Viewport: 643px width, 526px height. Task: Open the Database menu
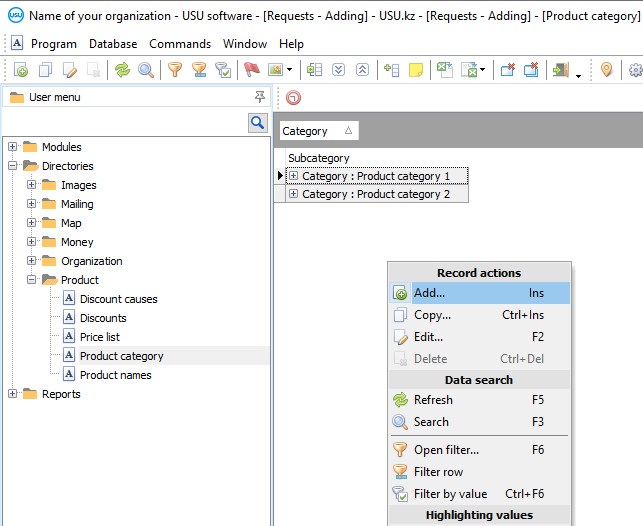[x=113, y=44]
